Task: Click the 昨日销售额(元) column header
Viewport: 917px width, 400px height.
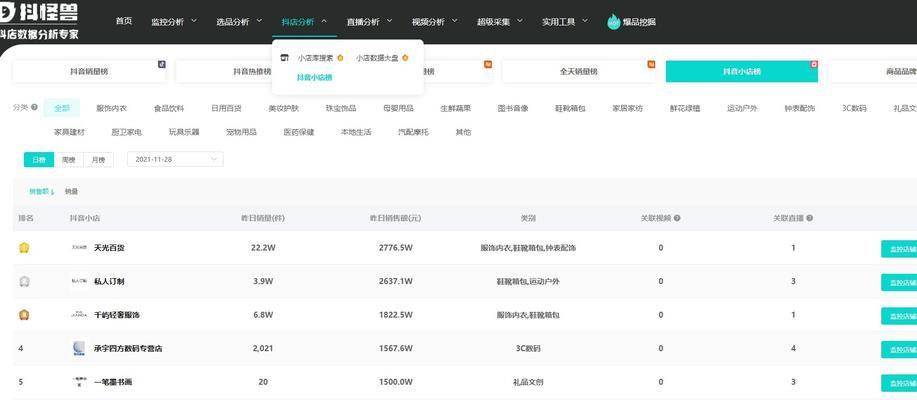Action: (x=395, y=218)
